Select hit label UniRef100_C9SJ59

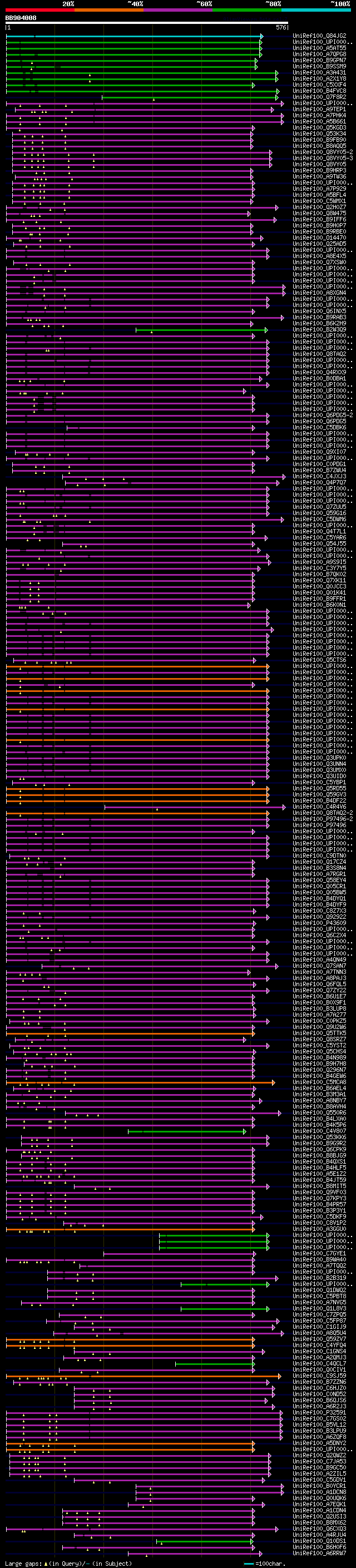pos(319,1376)
